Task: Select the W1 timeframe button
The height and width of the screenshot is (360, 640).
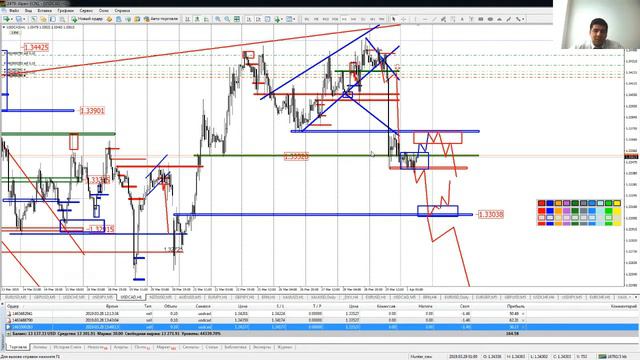Action: [x=372, y=19]
